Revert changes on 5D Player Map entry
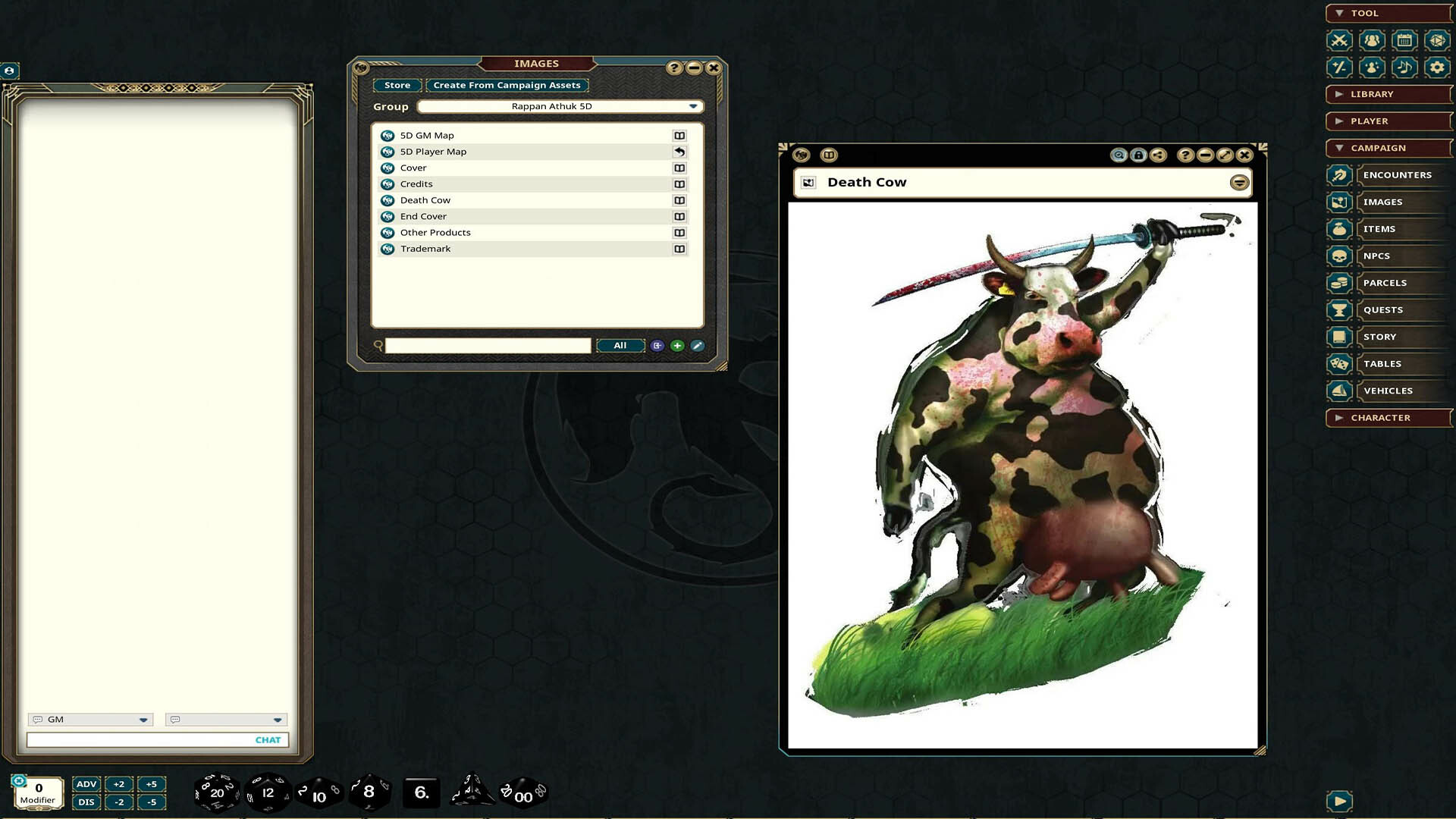The width and height of the screenshot is (1456, 819). point(679,152)
